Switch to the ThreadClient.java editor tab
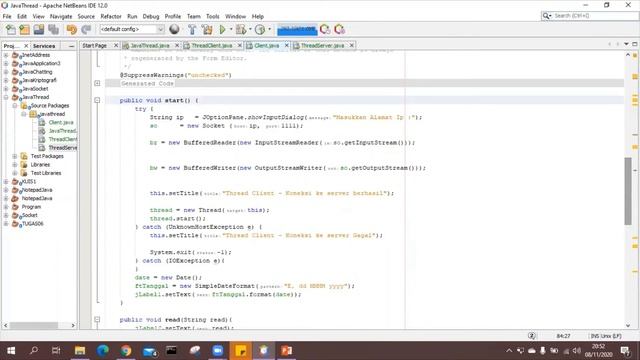Viewport: 640px width, 360px height. 211,46
